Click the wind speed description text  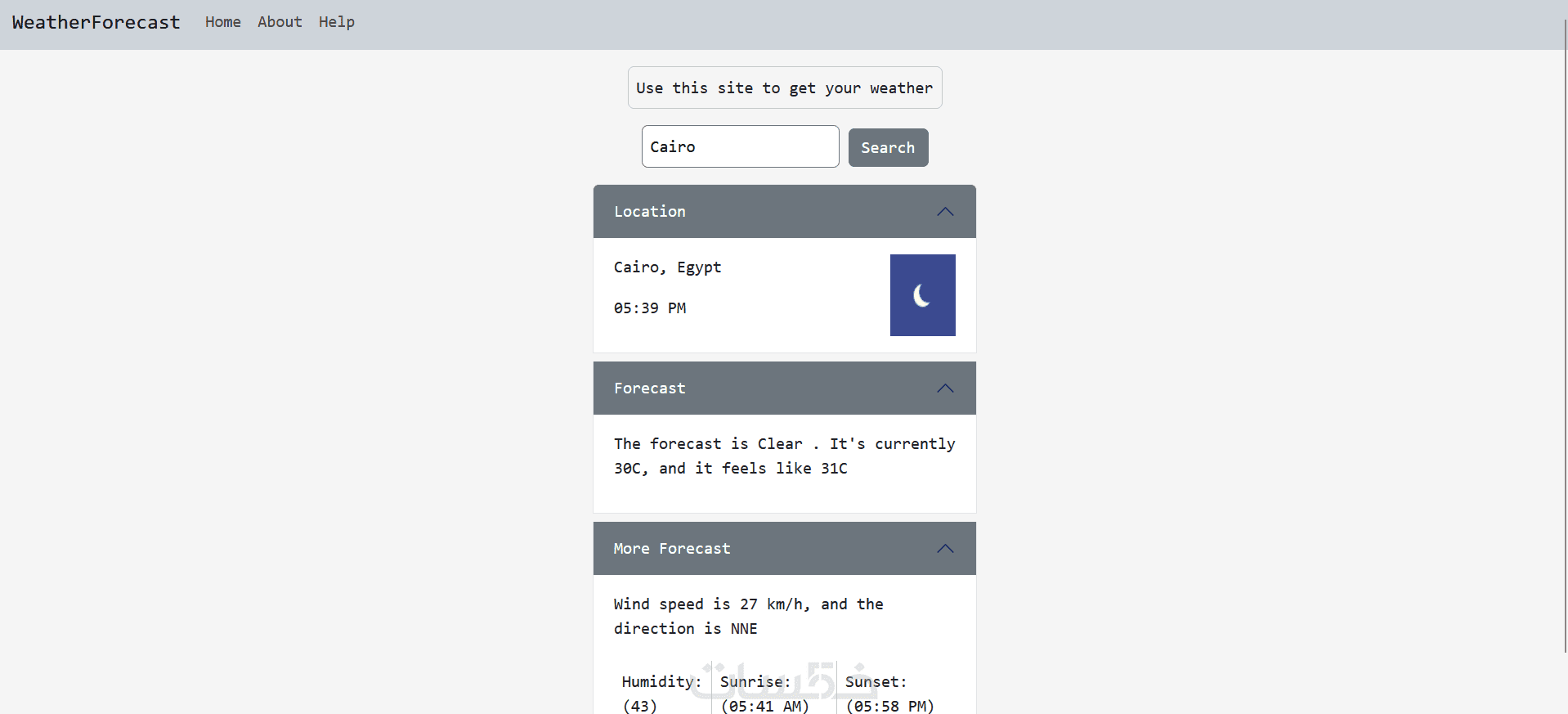(x=748, y=616)
